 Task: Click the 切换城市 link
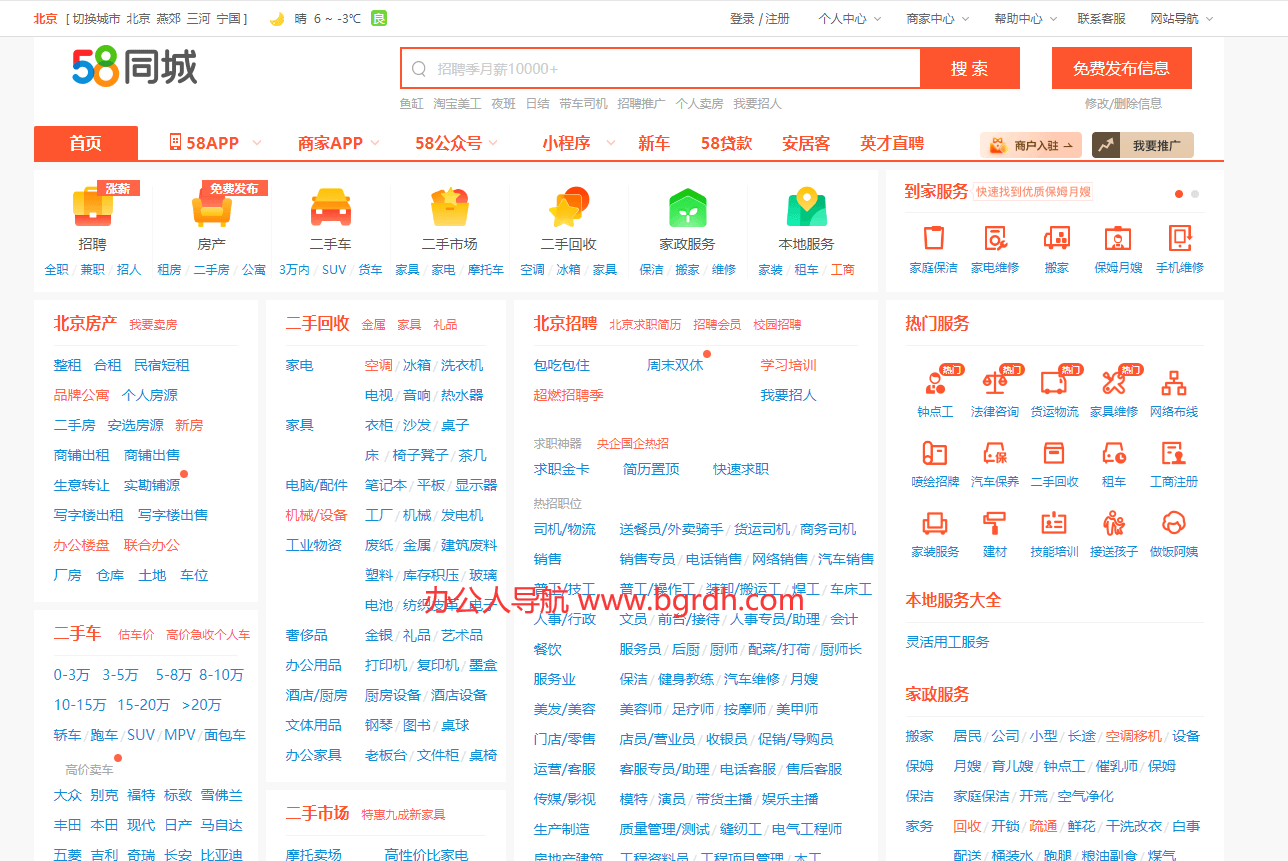coord(96,18)
